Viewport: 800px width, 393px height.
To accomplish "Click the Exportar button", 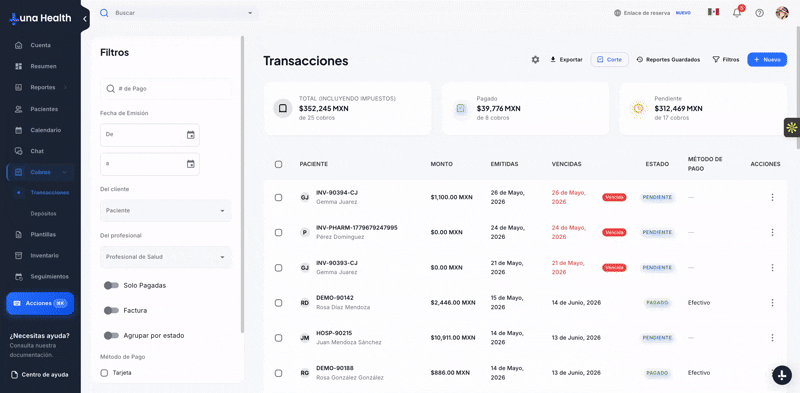I will [x=566, y=60].
